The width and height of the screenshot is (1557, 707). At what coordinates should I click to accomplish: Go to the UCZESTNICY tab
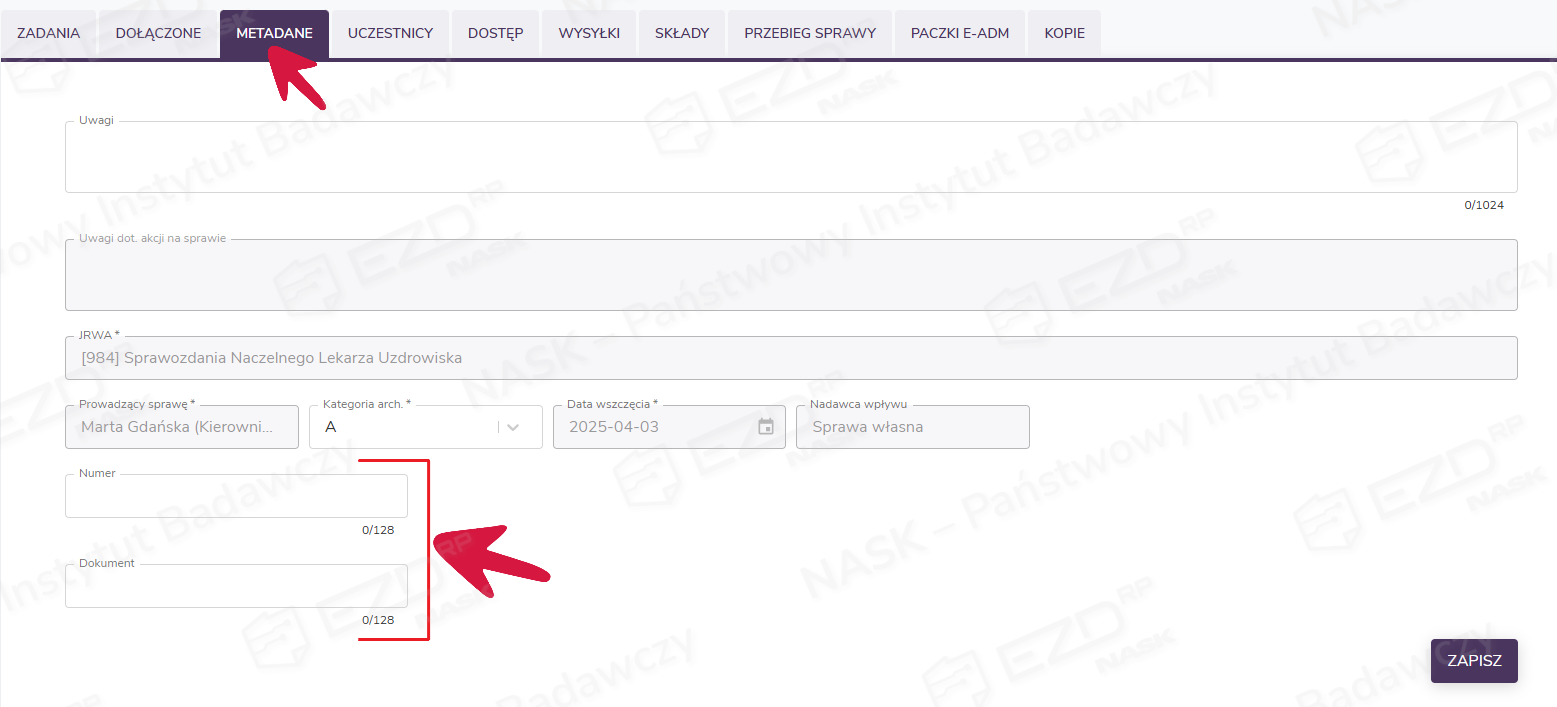390,34
